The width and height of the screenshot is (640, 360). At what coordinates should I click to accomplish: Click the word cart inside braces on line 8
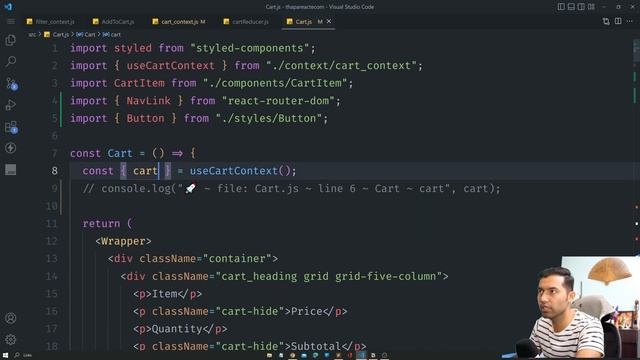(145, 171)
